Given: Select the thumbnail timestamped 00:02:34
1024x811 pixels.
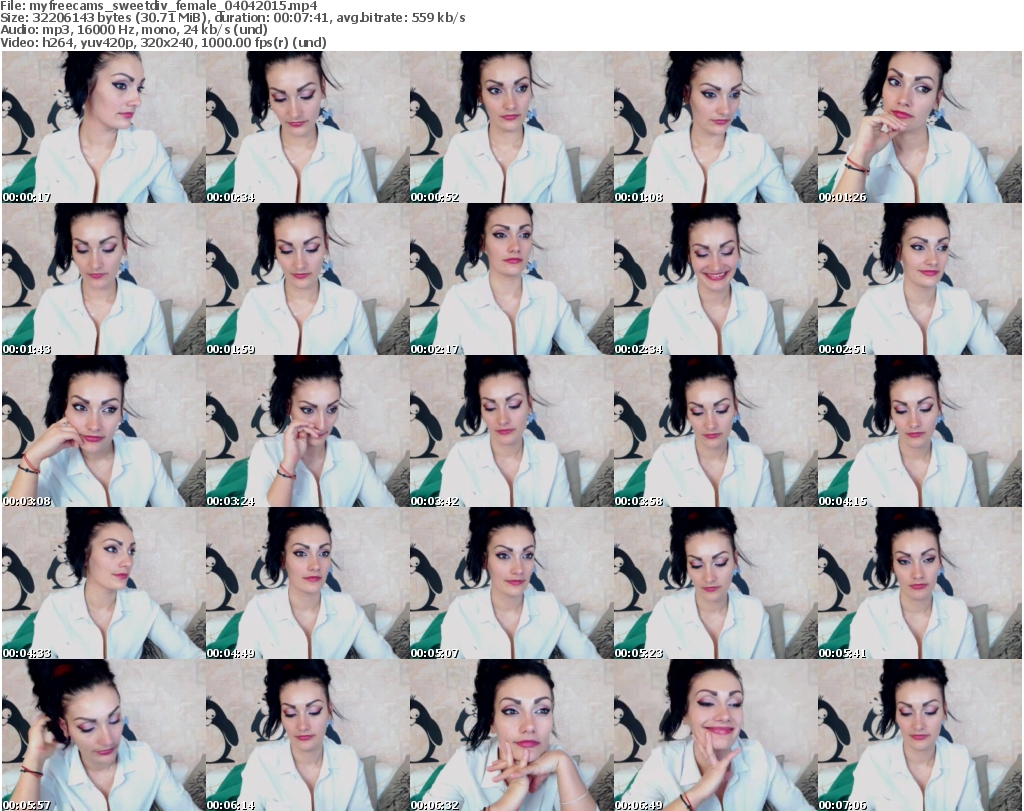Looking at the screenshot, I should coord(715,279).
